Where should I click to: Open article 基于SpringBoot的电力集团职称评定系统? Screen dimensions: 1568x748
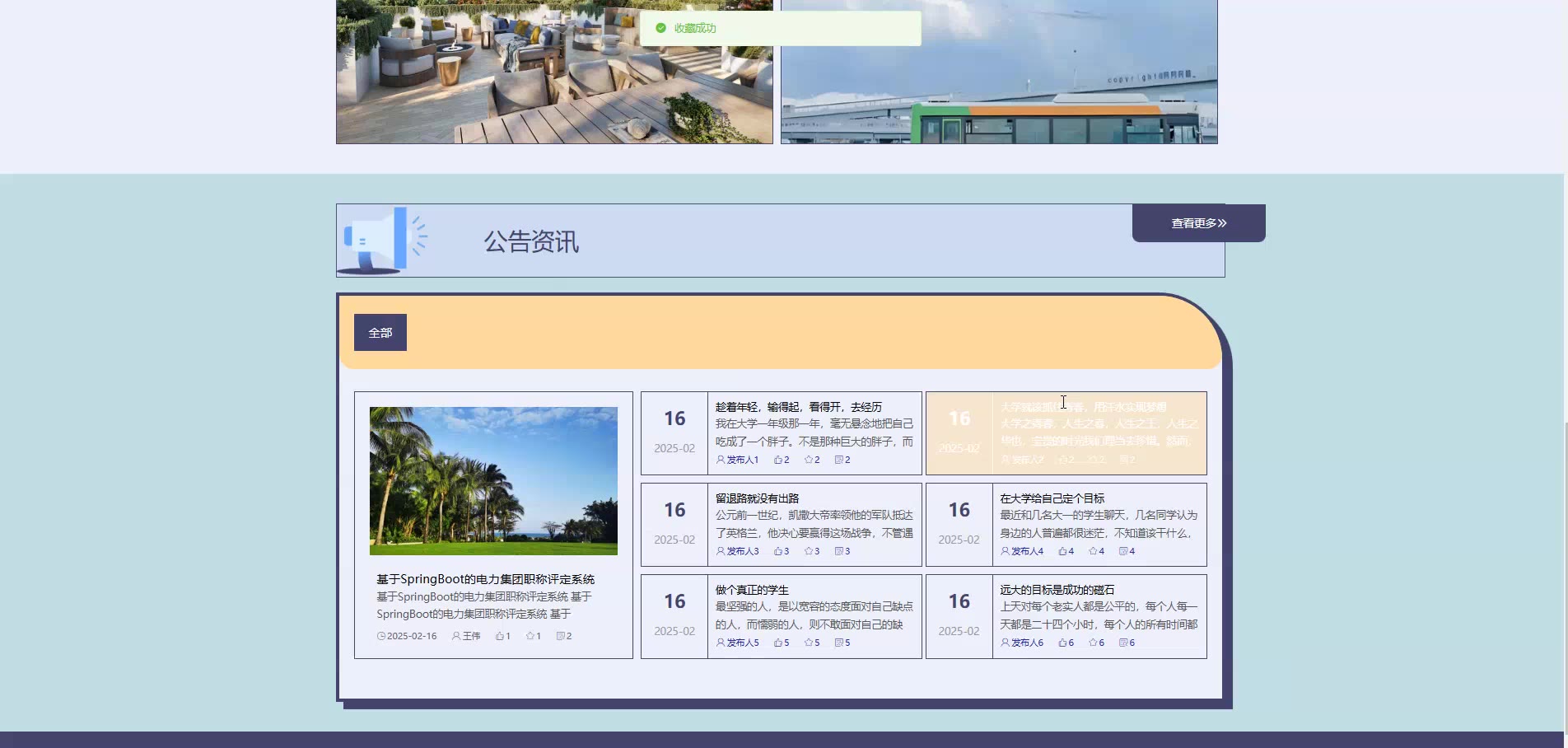click(x=485, y=579)
